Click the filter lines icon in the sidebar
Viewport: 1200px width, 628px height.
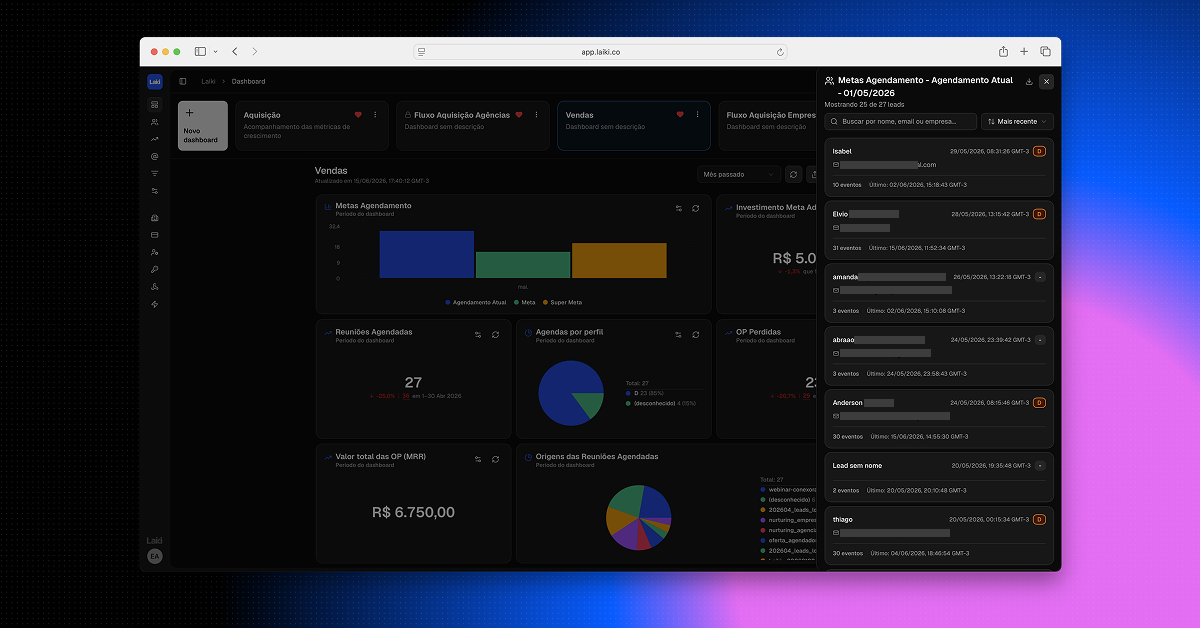click(x=155, y=173)
